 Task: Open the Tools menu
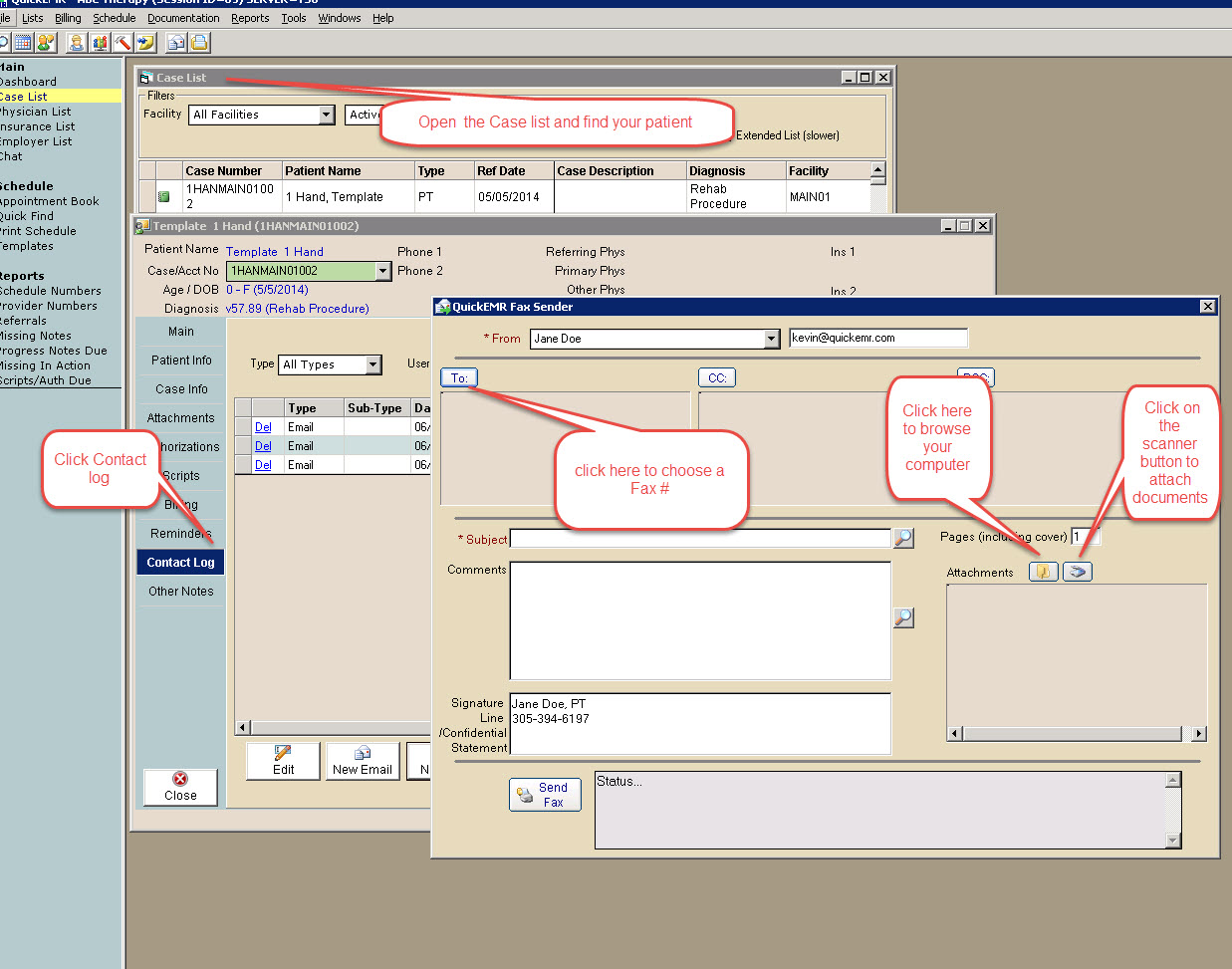click(x=294, y=18)
